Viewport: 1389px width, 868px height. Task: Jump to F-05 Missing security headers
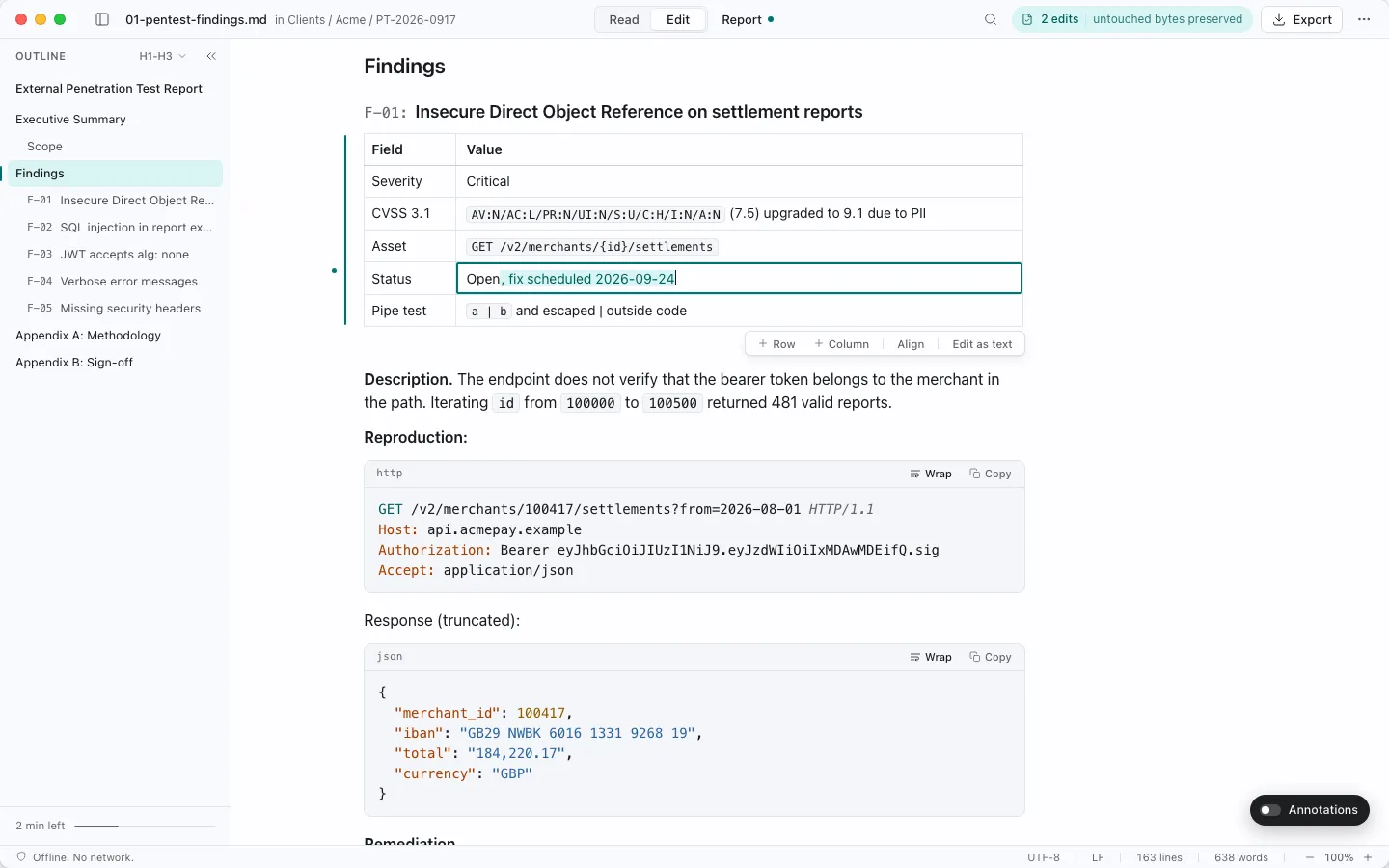pos(114,309)
